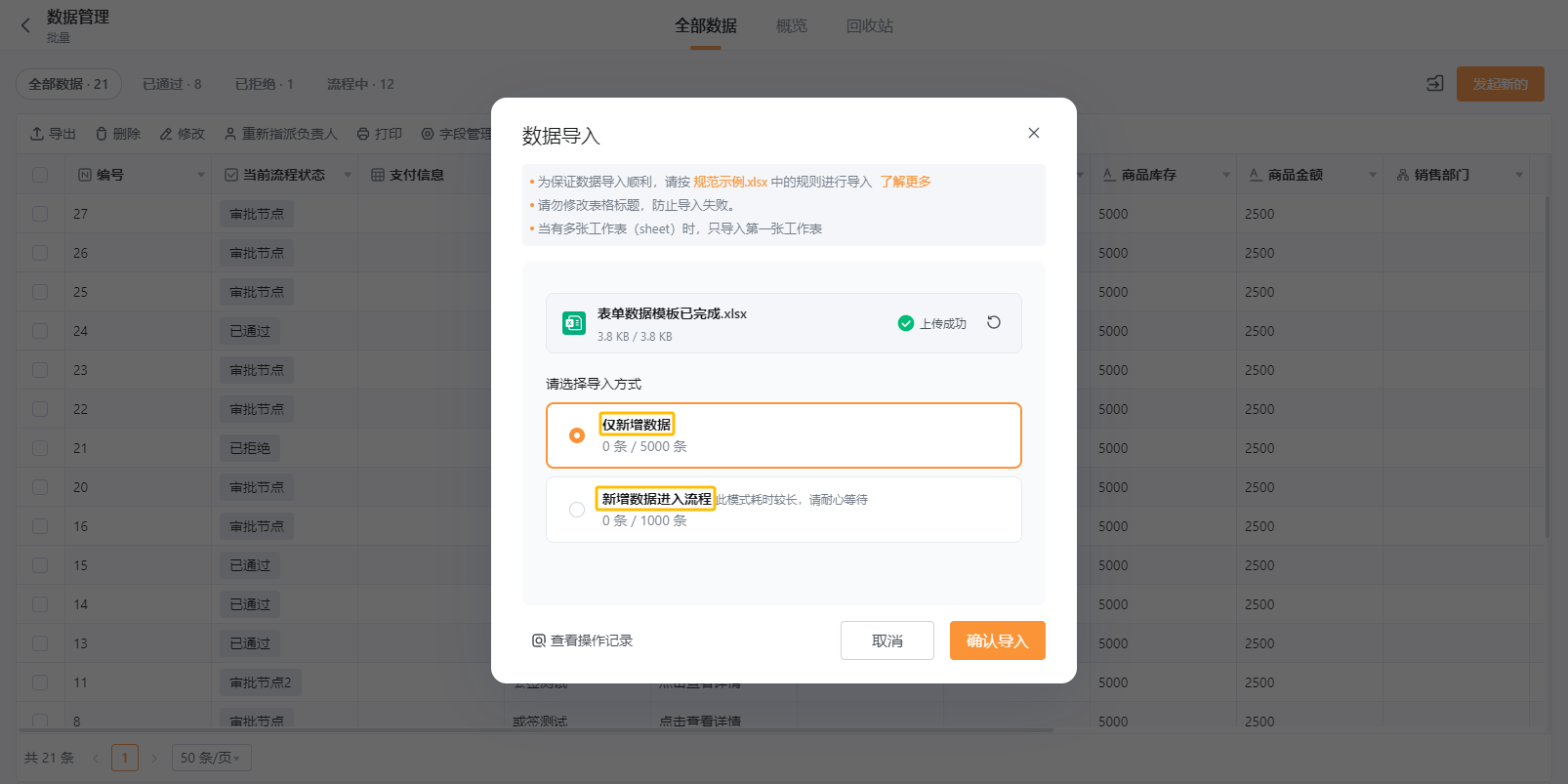Image resolution: width=1568 pixels, height=784 pixels.
Task: Filter by 已通过 · 8
Action: (x=172, y=84)
